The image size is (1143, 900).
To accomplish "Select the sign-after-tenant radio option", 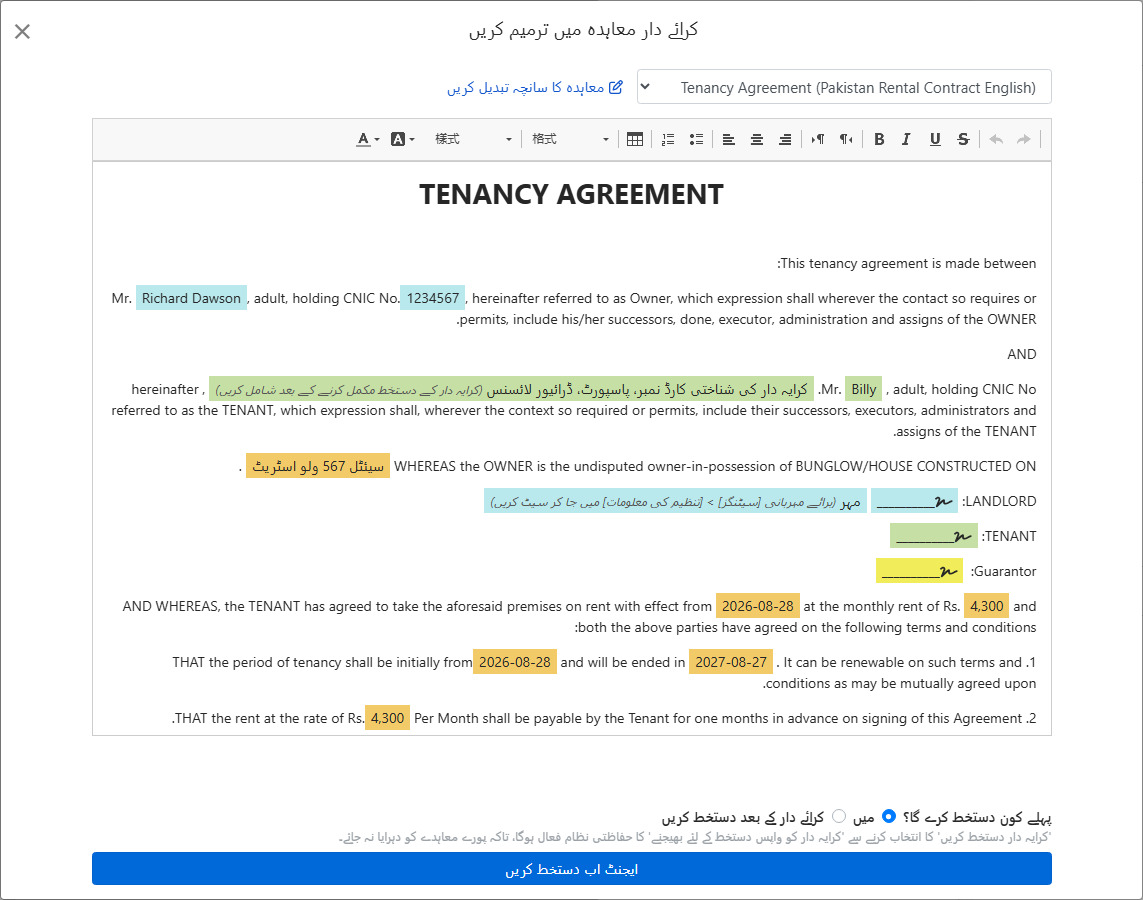I will click(839, 816).
